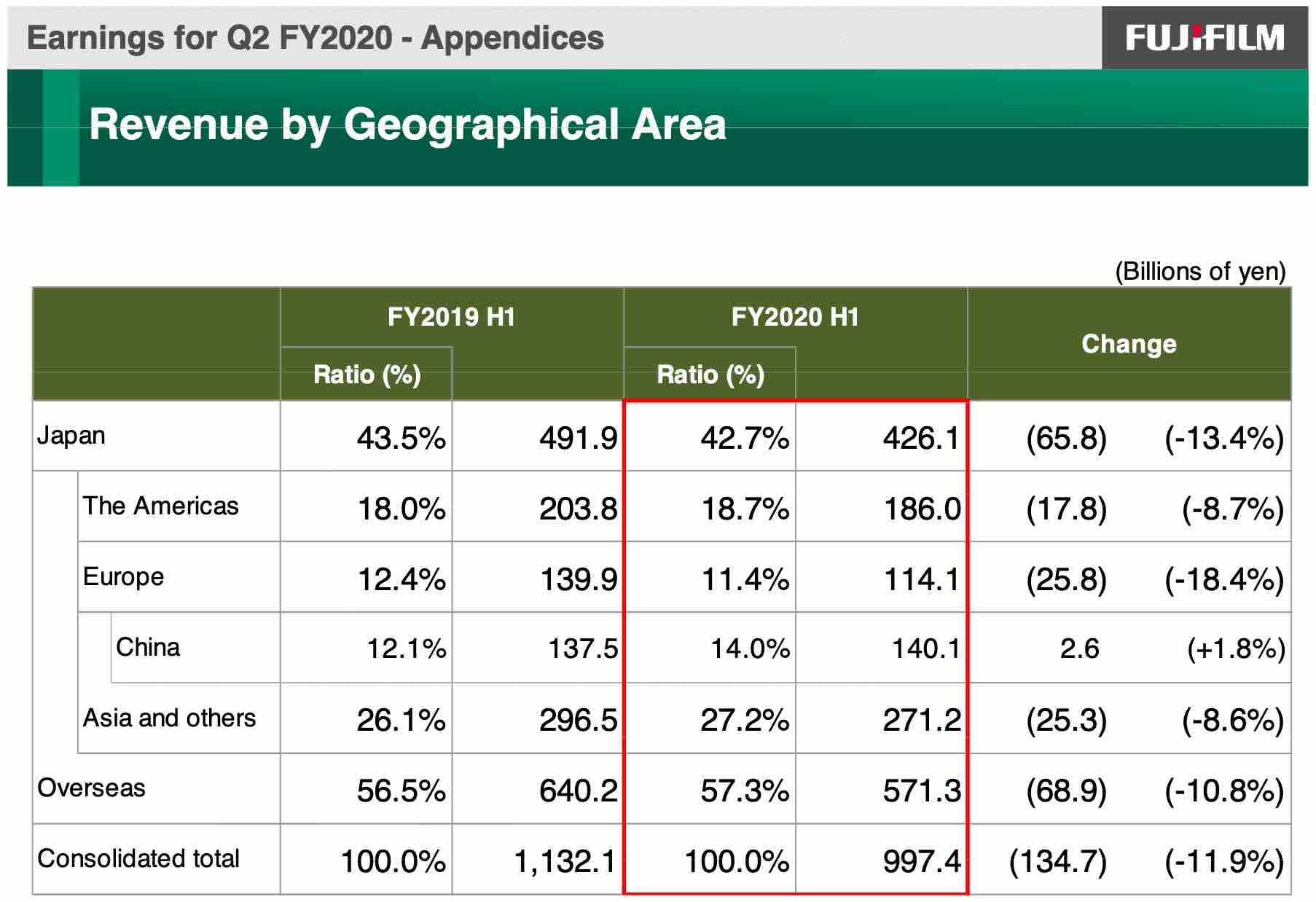The height and width of the screenshot is (902, 1316).
Task: Select Europe FY2019 revenue '139.9'
Action: coord(579,579)
